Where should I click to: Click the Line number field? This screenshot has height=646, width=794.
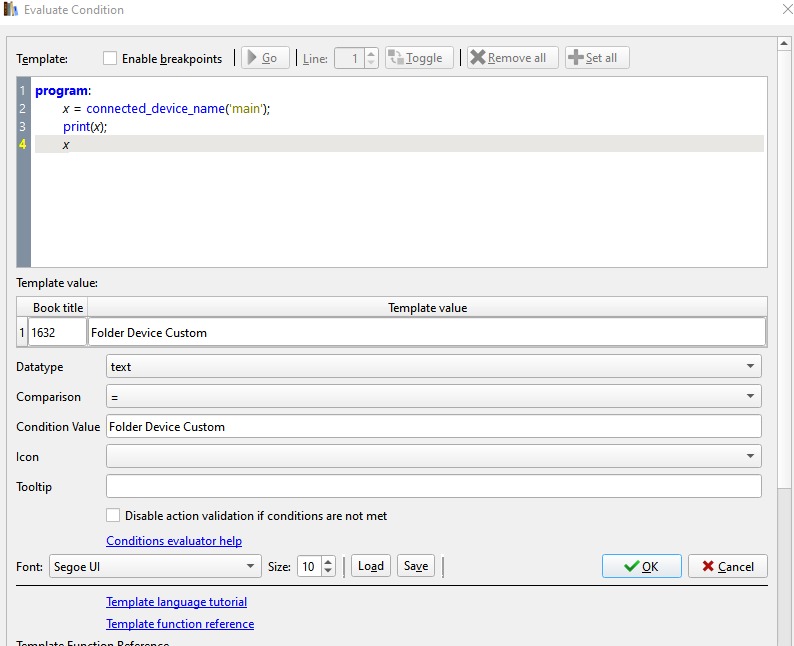point(350,58)
